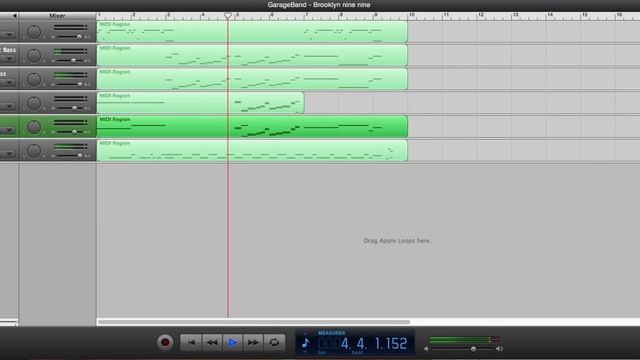The image size is (640, 360).
Task: Click the LCD position readout 4. 4. 1.152
Action: click(x=374, y=344)
